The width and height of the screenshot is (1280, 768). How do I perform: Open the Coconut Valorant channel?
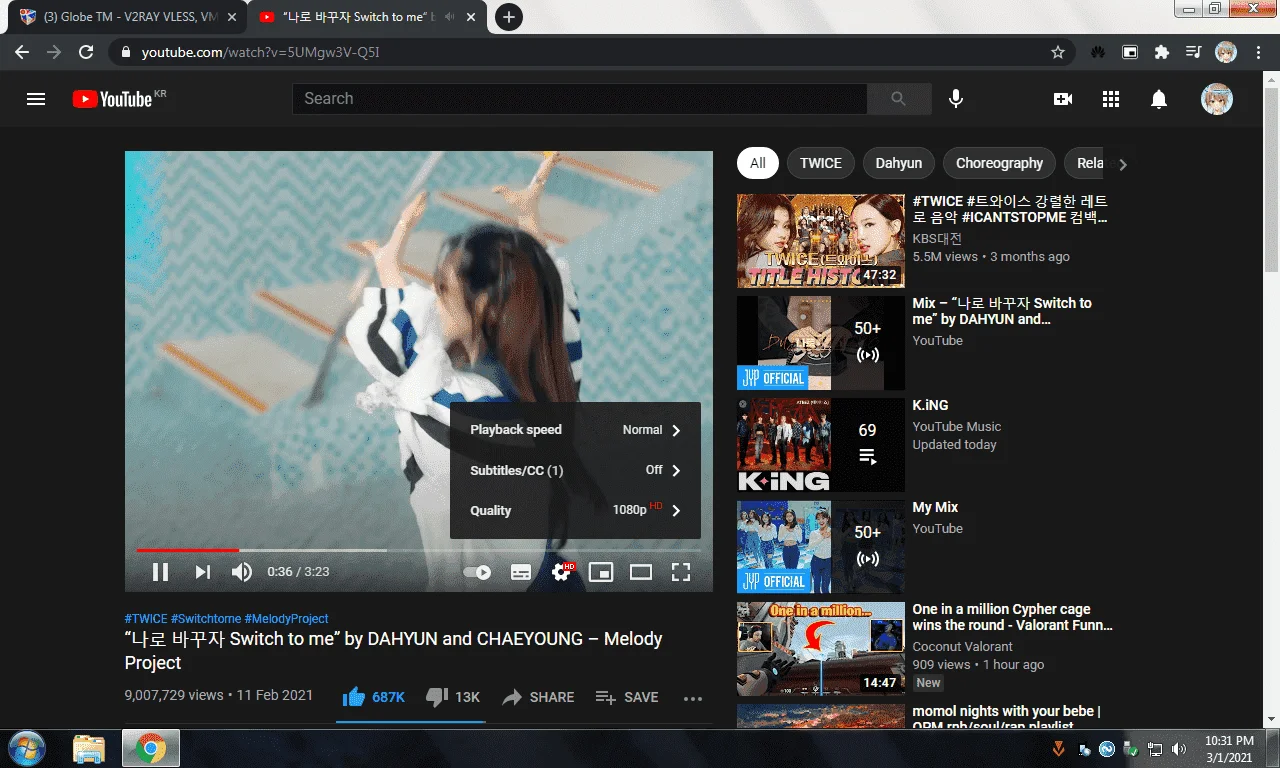click(x=962, y=646)
